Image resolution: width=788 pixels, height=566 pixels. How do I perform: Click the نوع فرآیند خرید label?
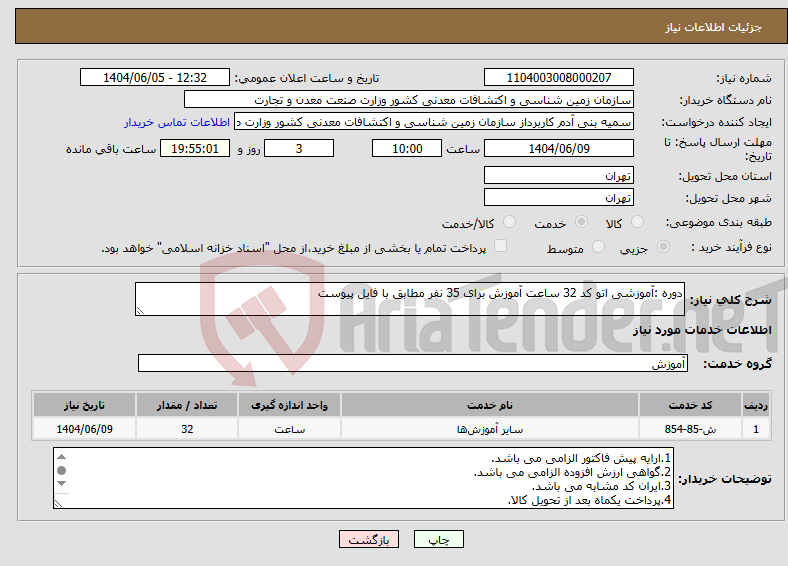(x=731, y=247)
